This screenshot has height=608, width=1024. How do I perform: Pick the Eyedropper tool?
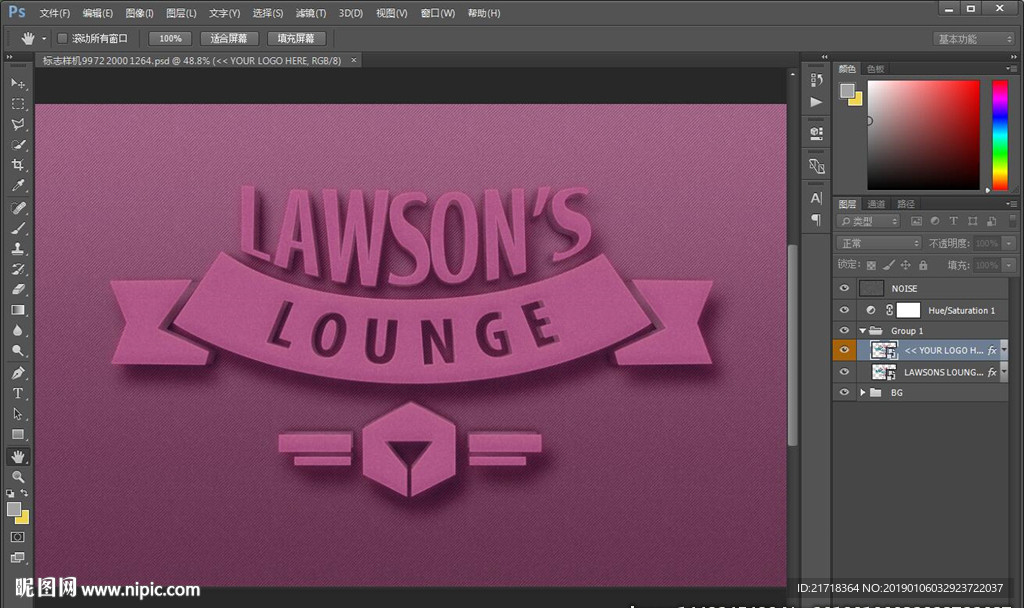(x=18, y=186)
